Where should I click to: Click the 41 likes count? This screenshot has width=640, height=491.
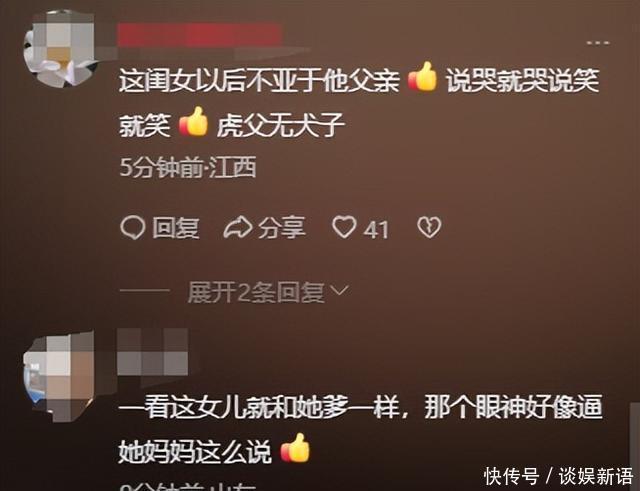pos(376,230)
